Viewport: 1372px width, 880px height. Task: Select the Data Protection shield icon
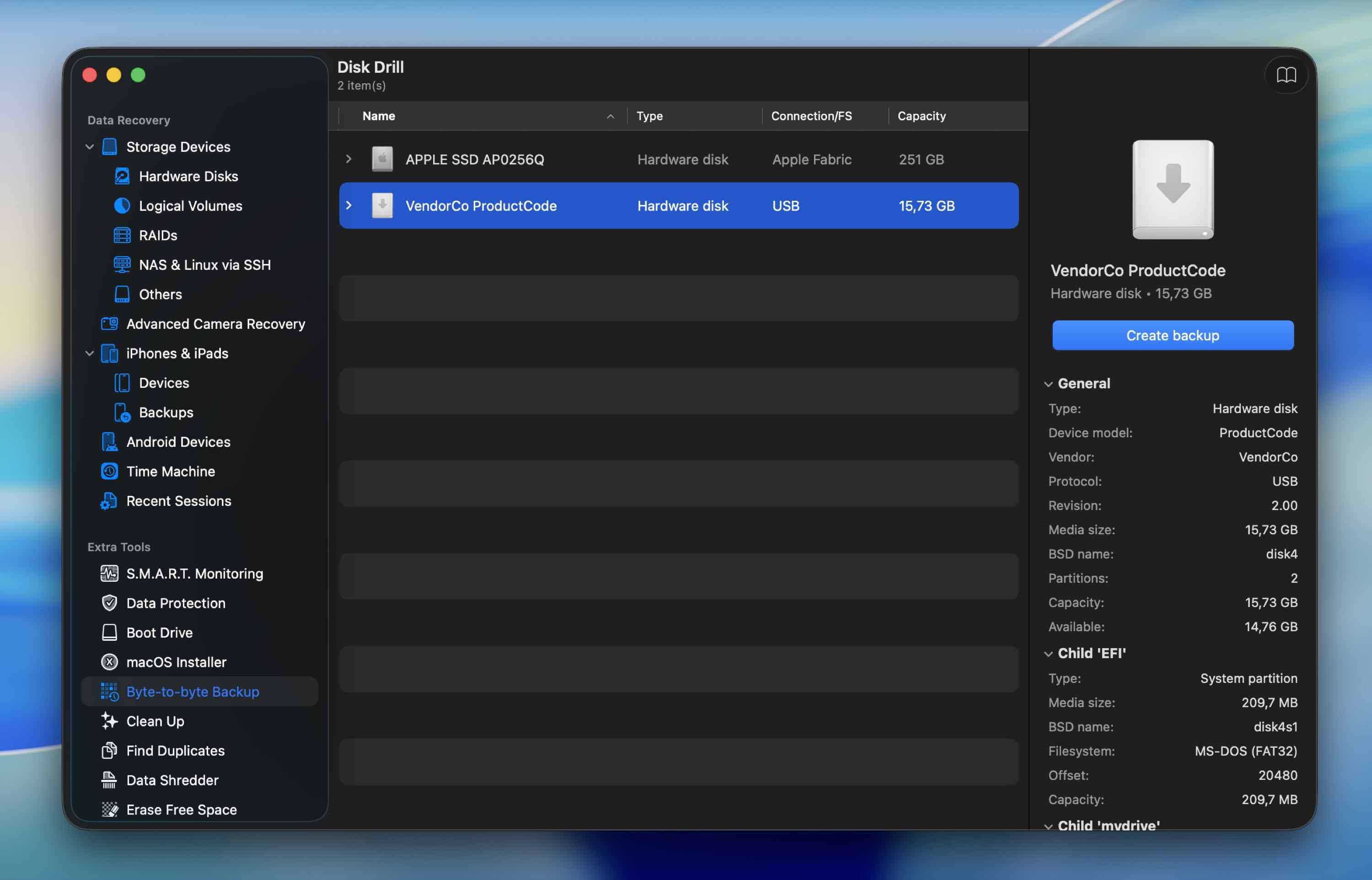(110, 603)
